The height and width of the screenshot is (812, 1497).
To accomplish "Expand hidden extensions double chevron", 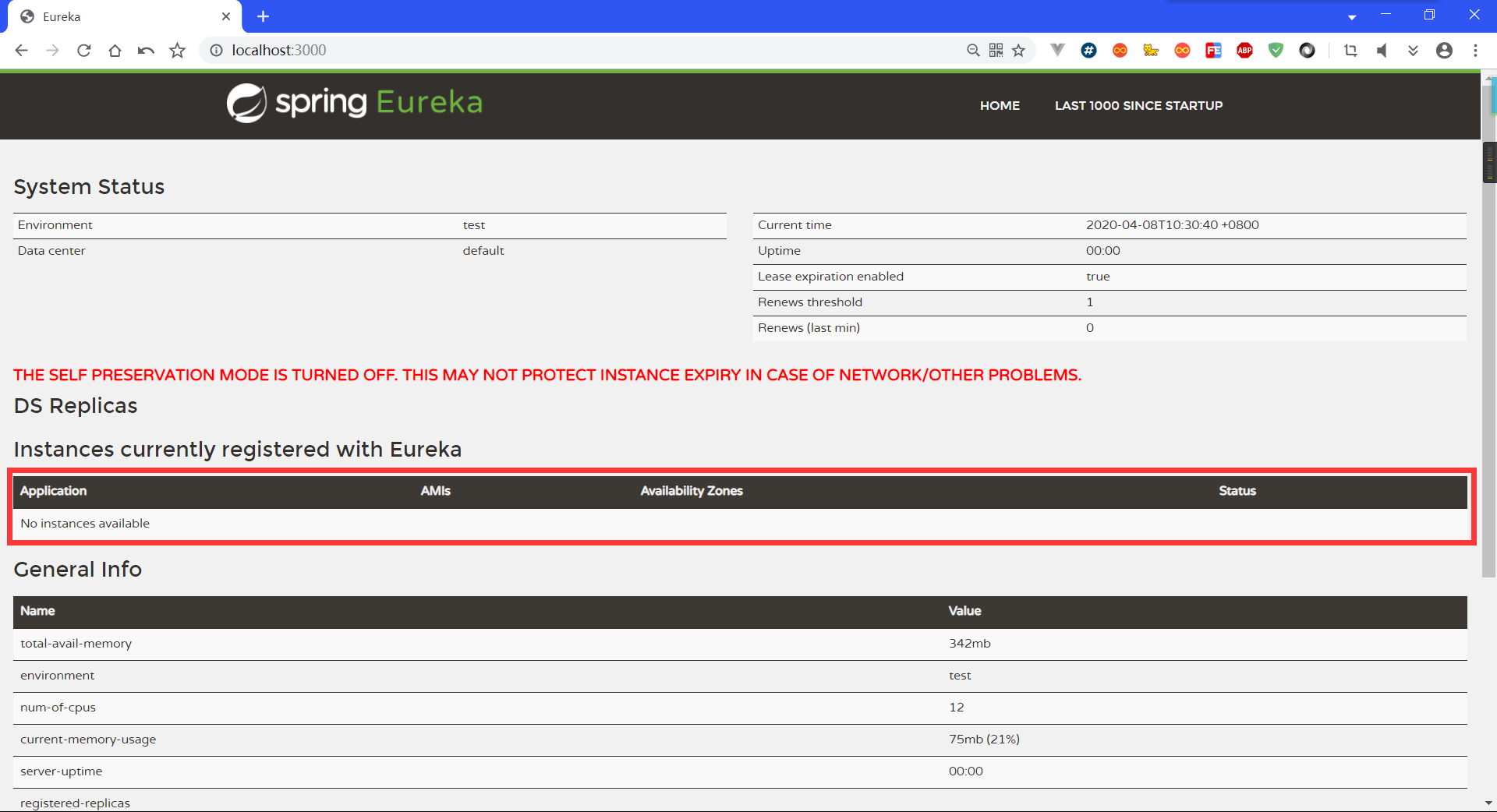I will 1413,51.
